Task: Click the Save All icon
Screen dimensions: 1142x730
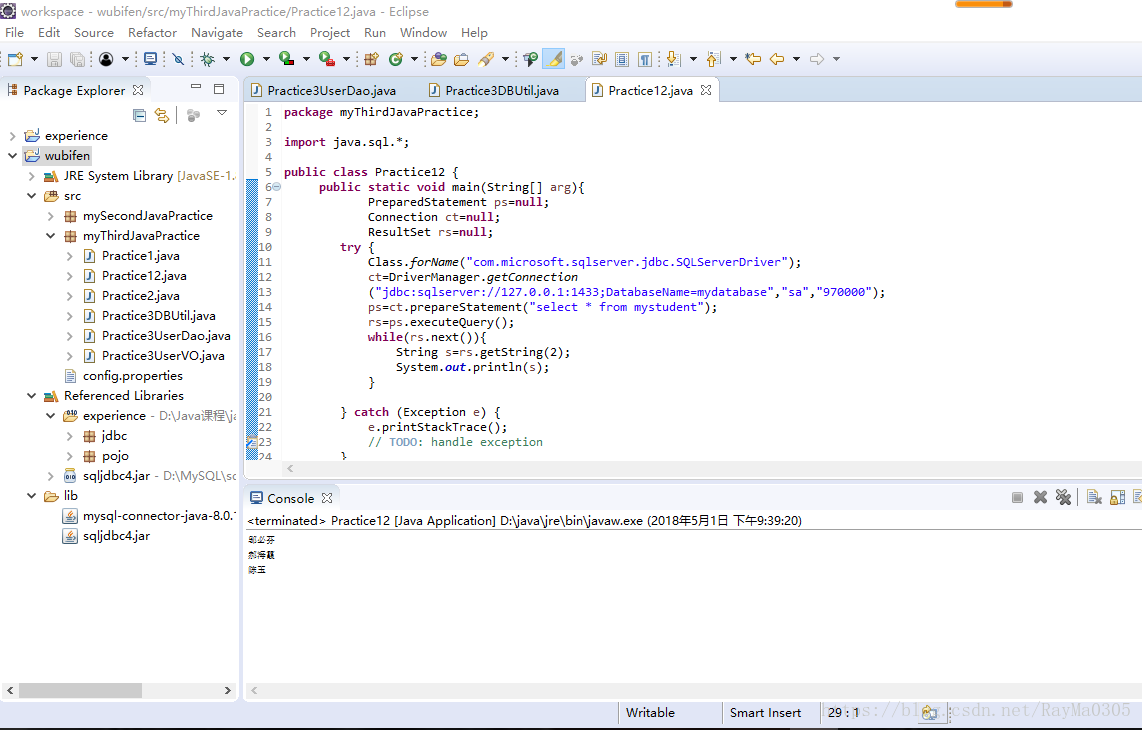Action: tap(76, 59)
